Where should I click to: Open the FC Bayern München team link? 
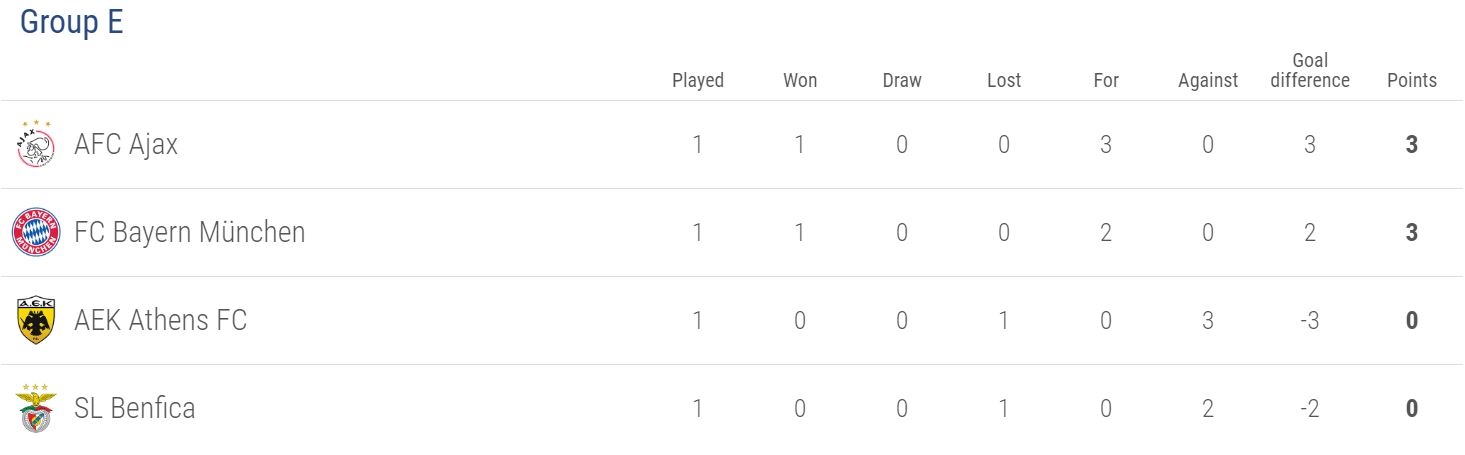pos(190,233)
